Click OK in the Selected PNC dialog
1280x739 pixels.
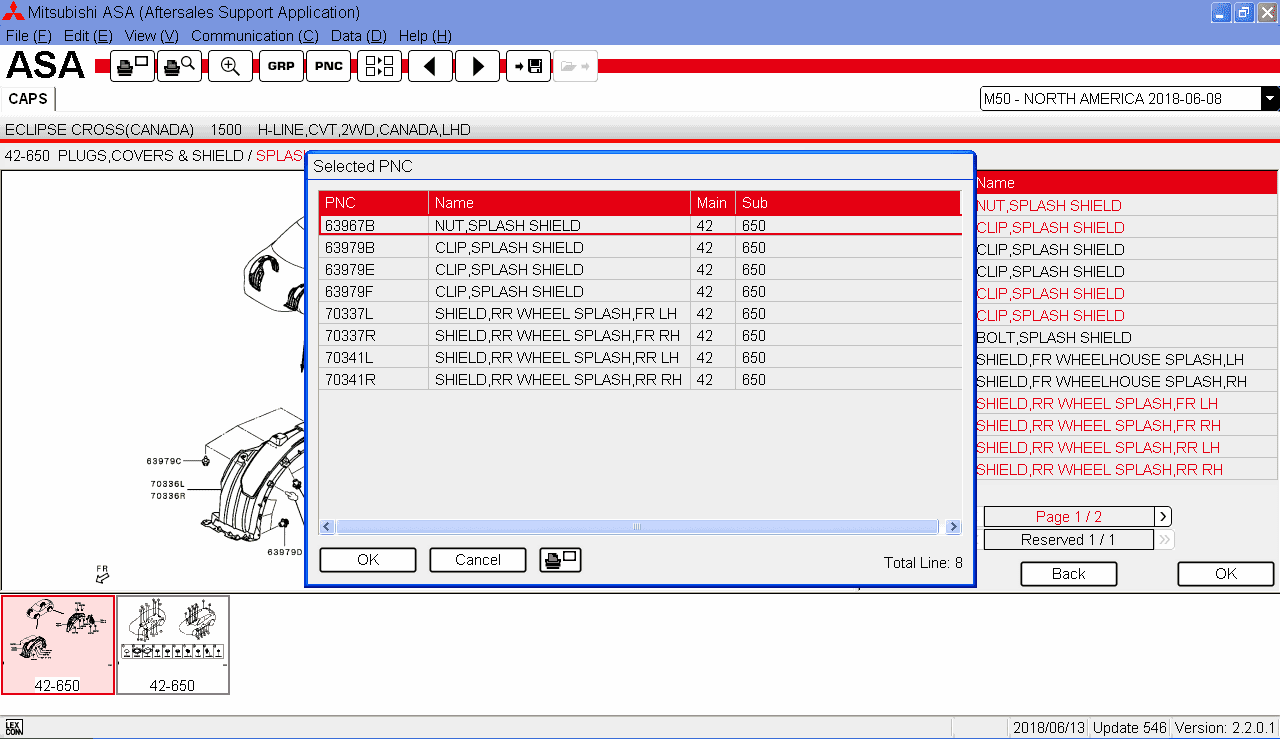368,560
